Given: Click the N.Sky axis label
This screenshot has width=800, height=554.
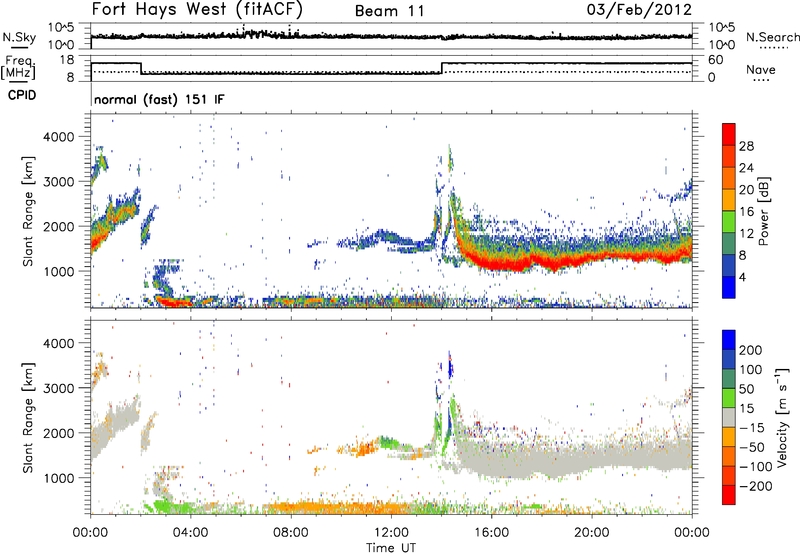Looking at the screenshot, I should 19,37.
